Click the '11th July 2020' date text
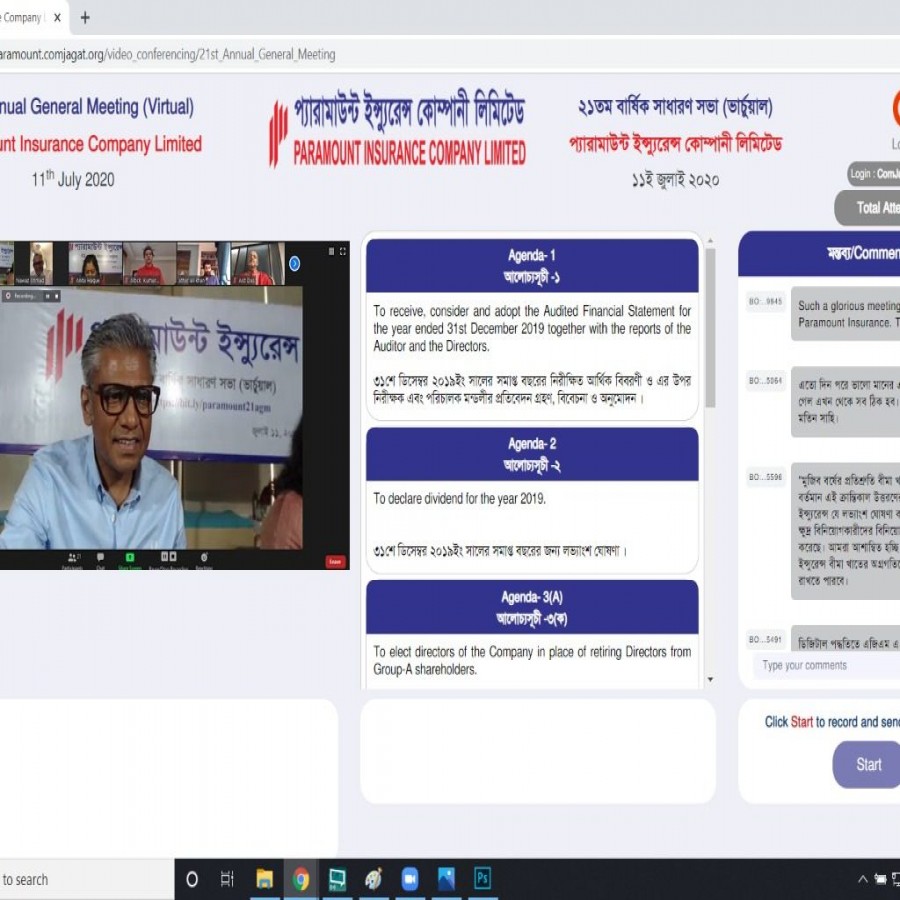The height and width of the screenshot is (900, 900). [73, 179]
